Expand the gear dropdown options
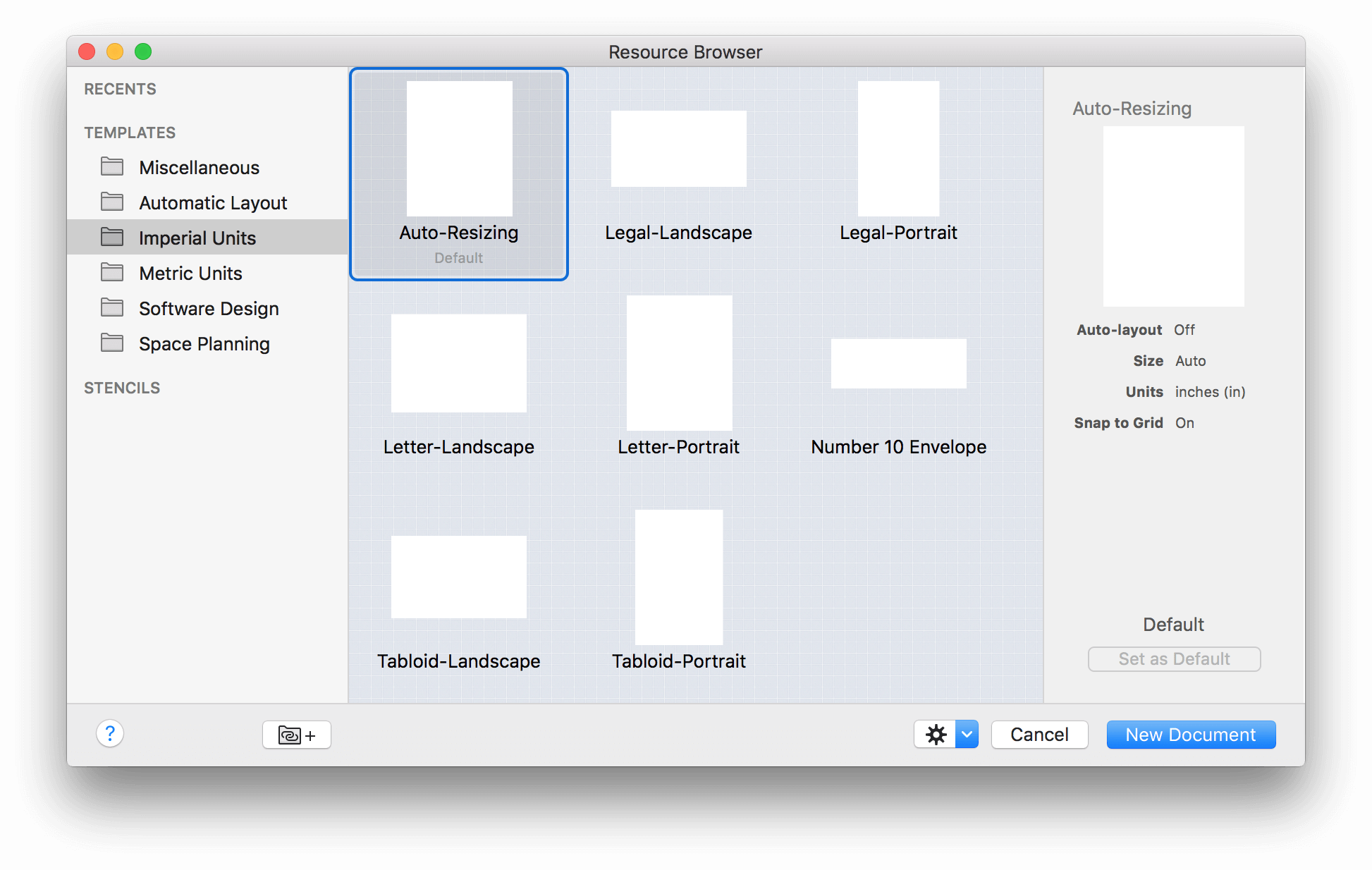This screenshot has width=1372, height=870. click(965, 734)
